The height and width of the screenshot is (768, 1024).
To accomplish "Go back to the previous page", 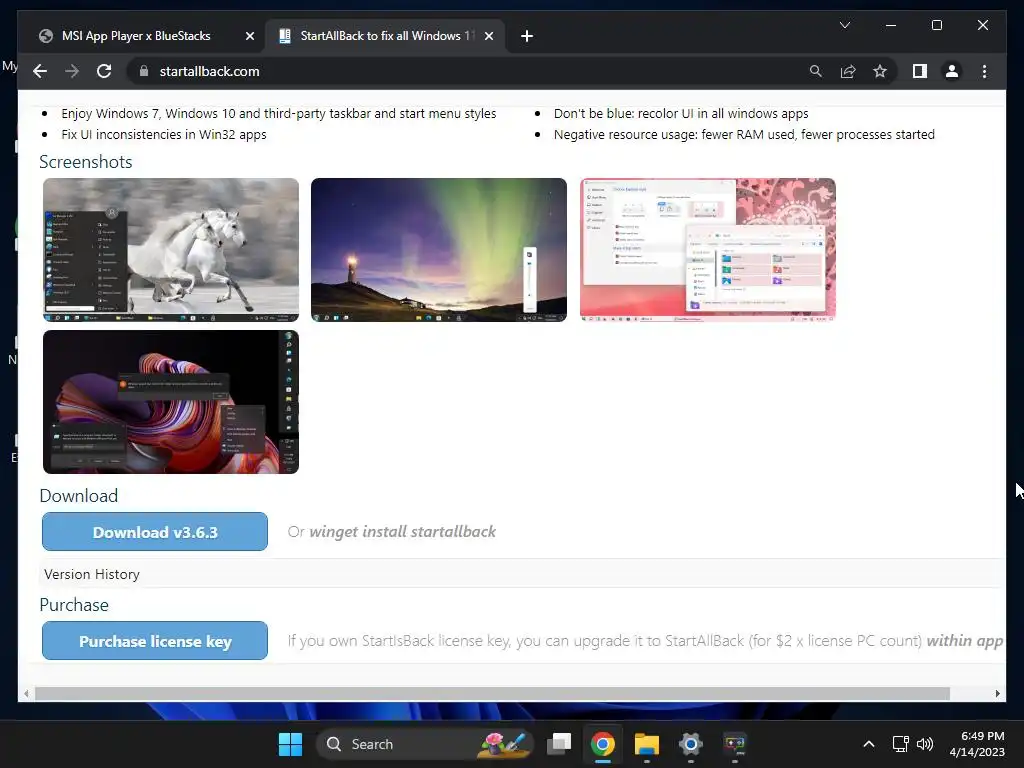I will tap(40, 71).
